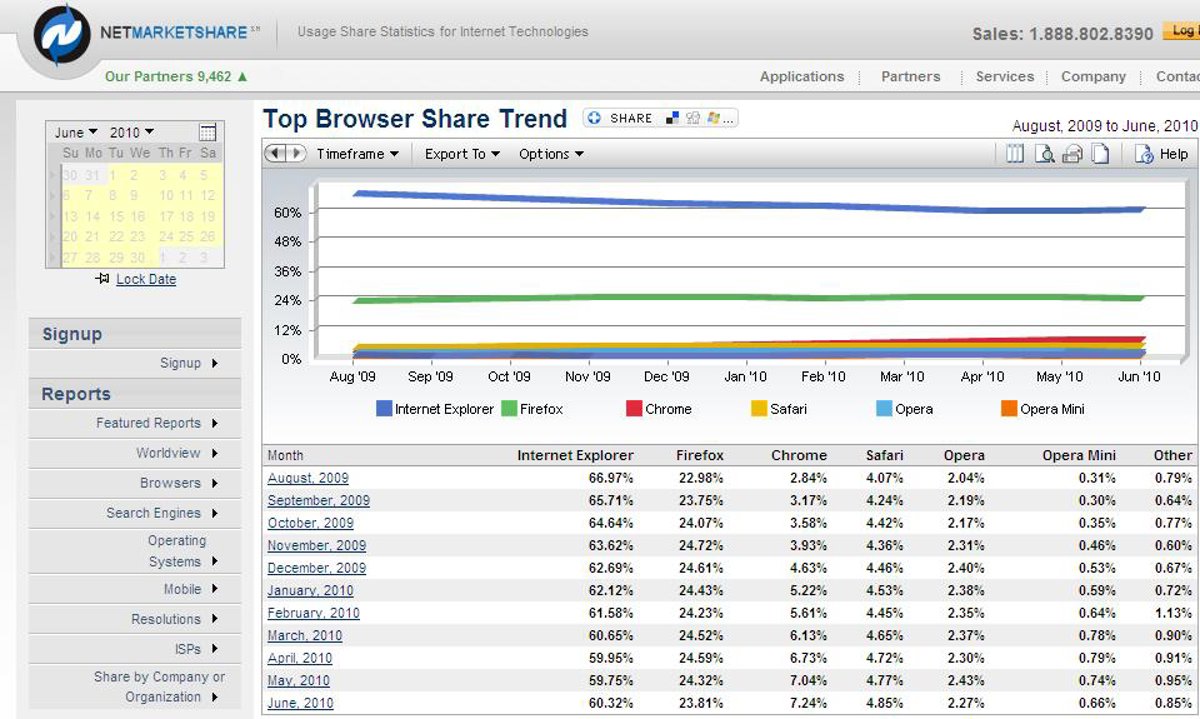
Task: Expand the June month dropdown
Action: tap(76, 132)
